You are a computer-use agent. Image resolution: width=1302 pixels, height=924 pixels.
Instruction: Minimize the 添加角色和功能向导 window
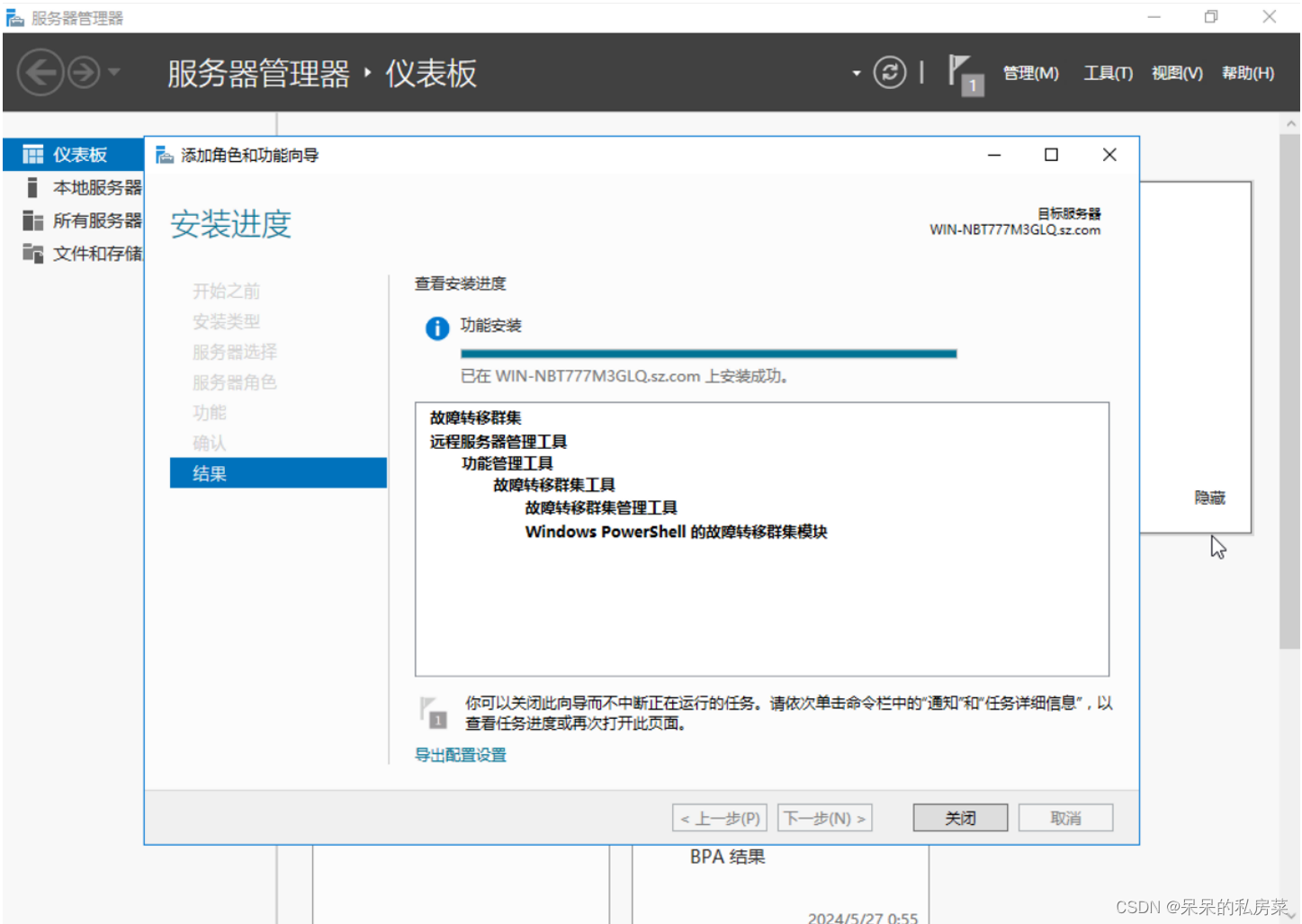pos(994,155)
